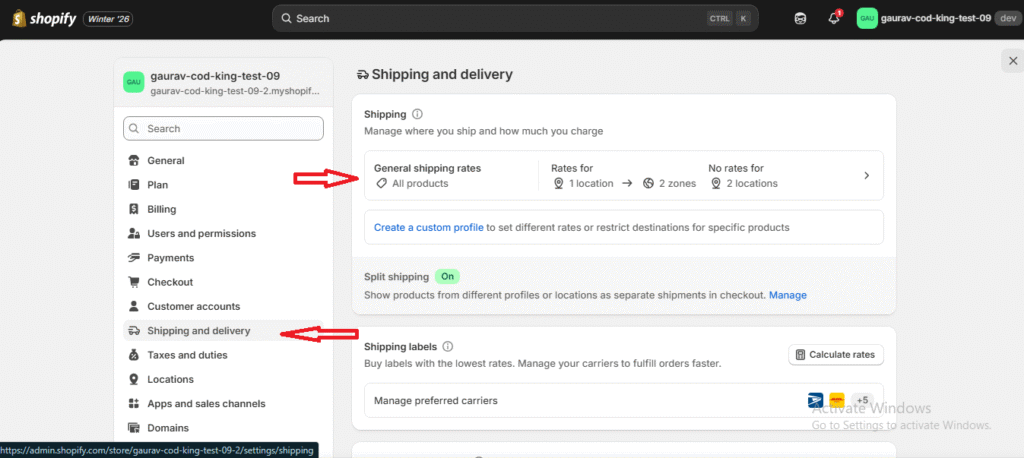Click the USPS carrier logo

click(816, 400)
